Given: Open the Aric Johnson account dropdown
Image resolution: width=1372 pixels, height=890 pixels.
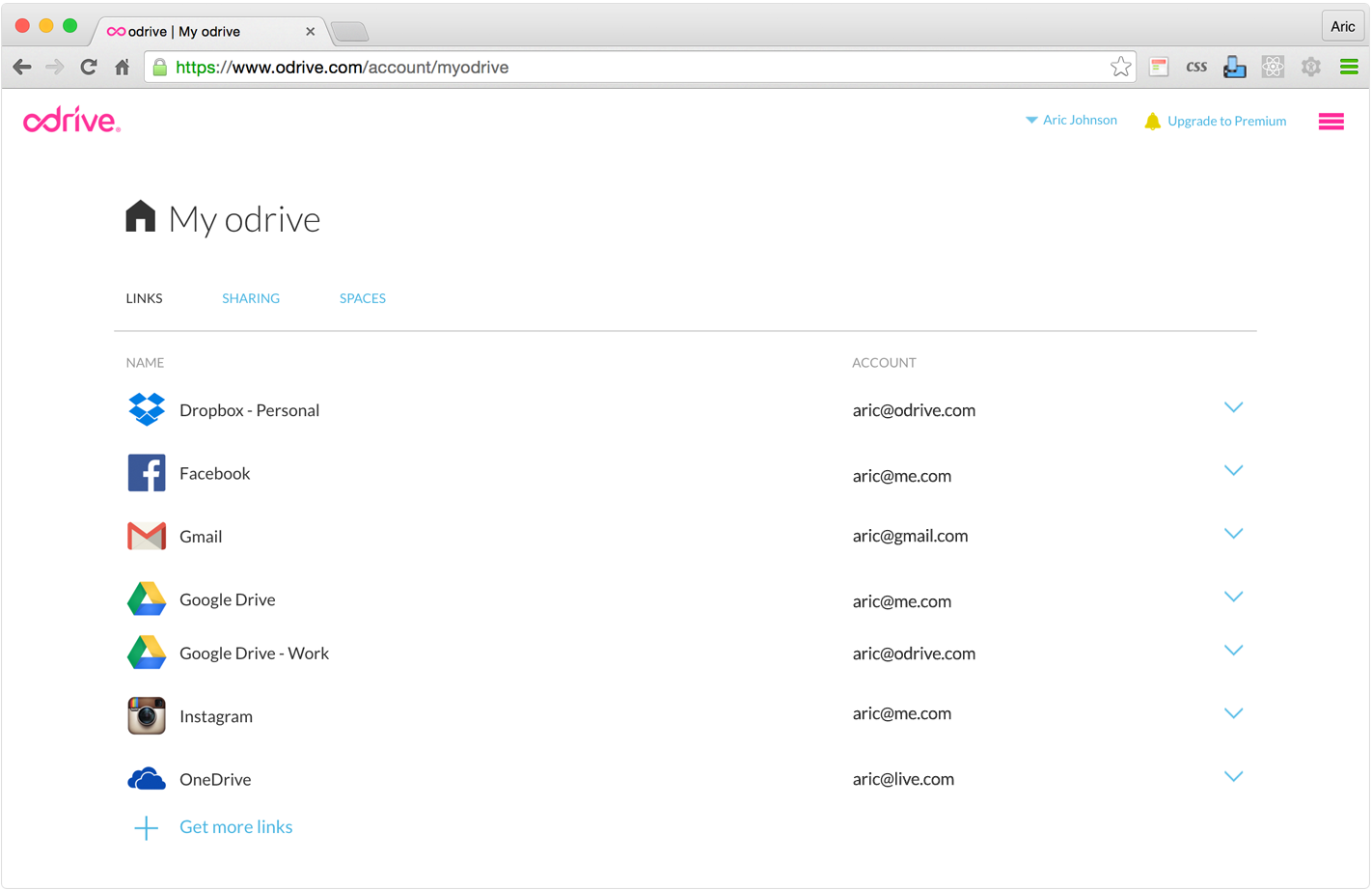Looking at the screenshot, I should [1071, 120].
